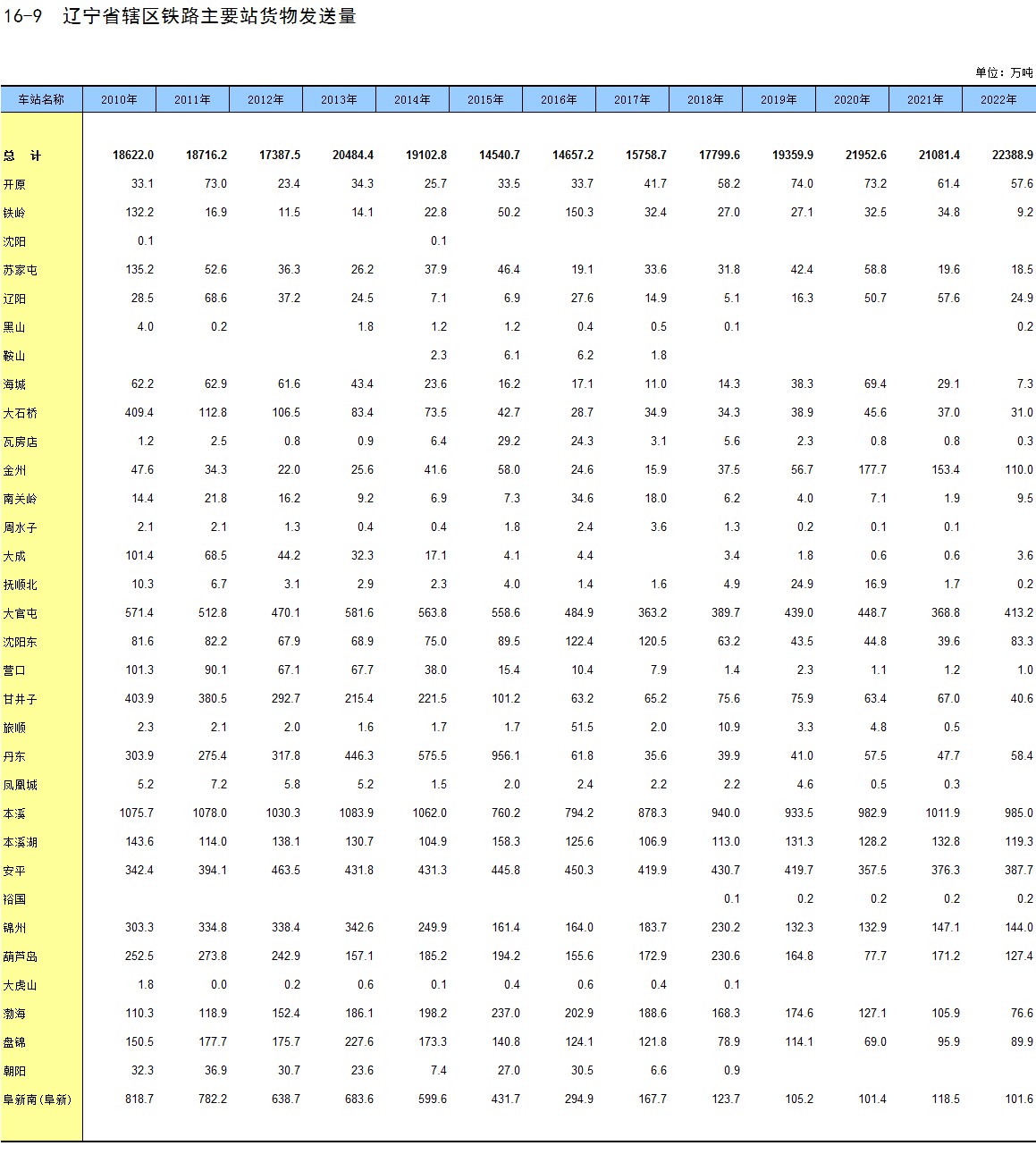Viewport: 1036px width, 1171px height.
Task: Click the 南关岭 station row label
Action: pyautogui.click(x=21, y=499)
